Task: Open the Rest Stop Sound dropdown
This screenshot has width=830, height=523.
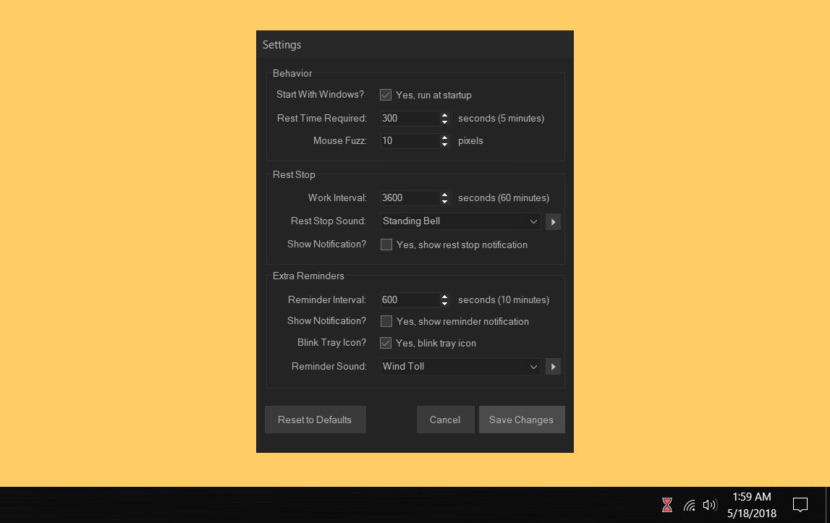Action: click(x=460, y=221)
